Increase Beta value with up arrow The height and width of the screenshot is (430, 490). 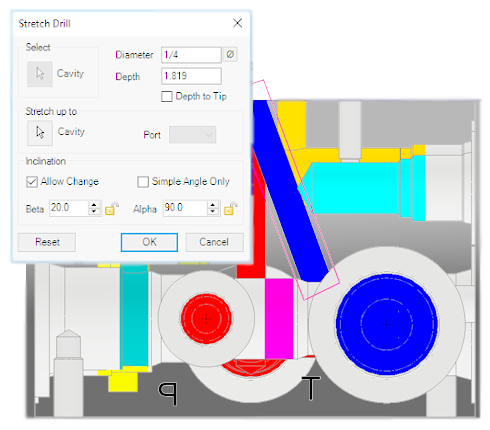click(94, 205)
